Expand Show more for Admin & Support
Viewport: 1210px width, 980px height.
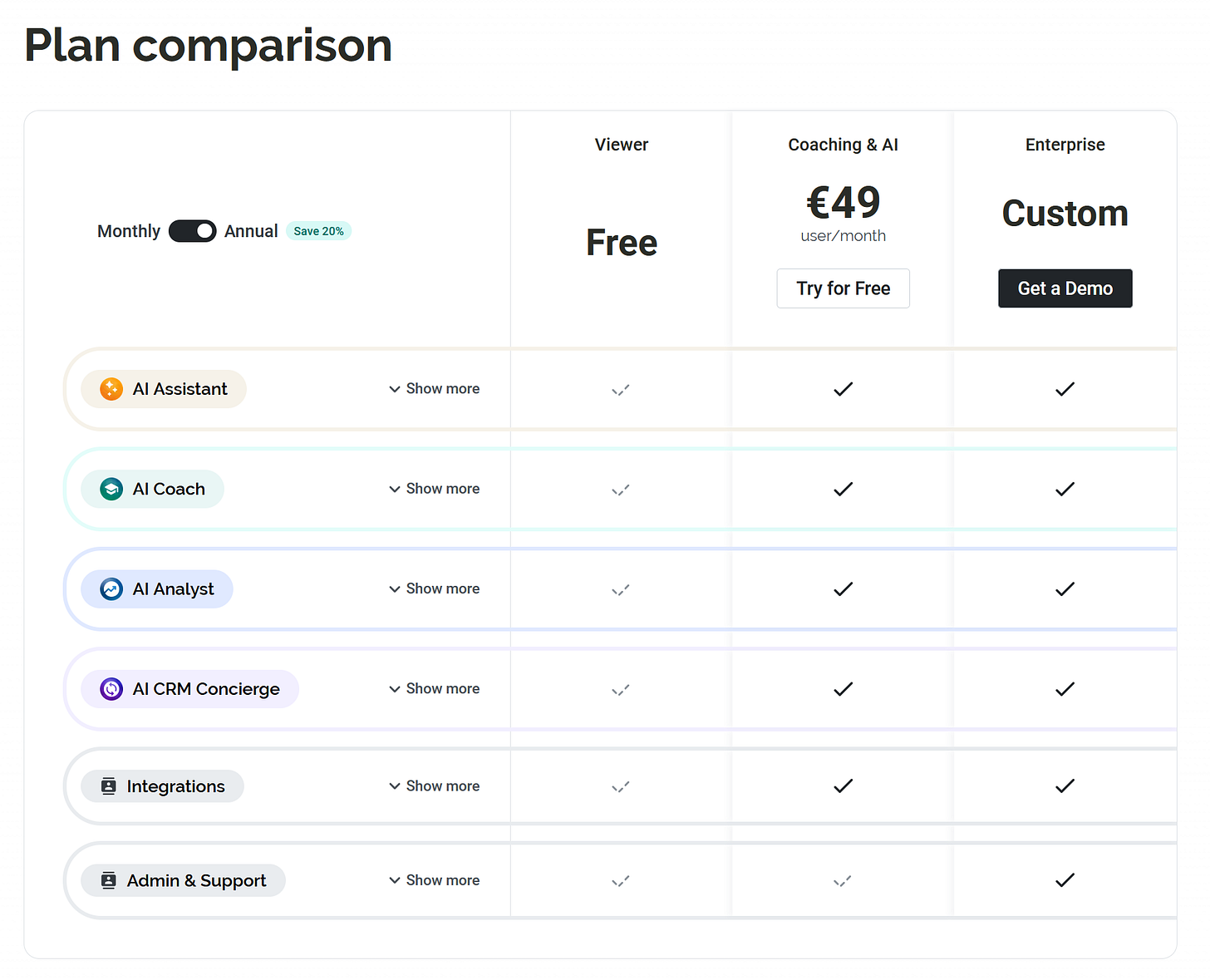click(x=435, y=880)
